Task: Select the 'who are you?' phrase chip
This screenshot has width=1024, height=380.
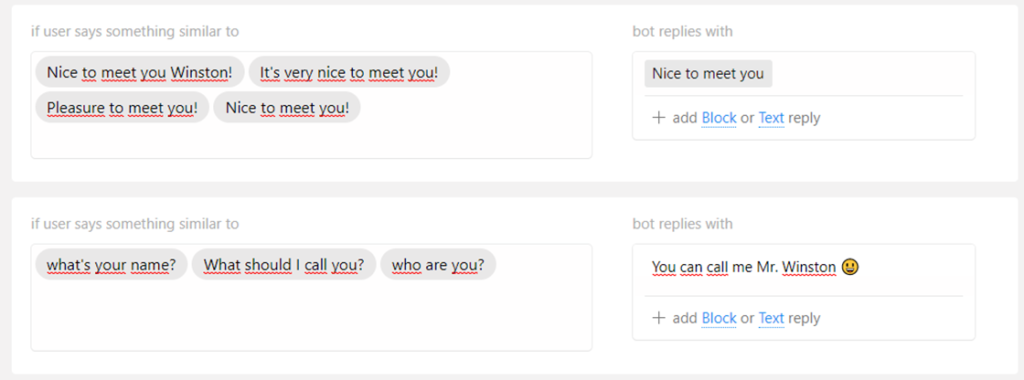Action: [x=438, y=264]
